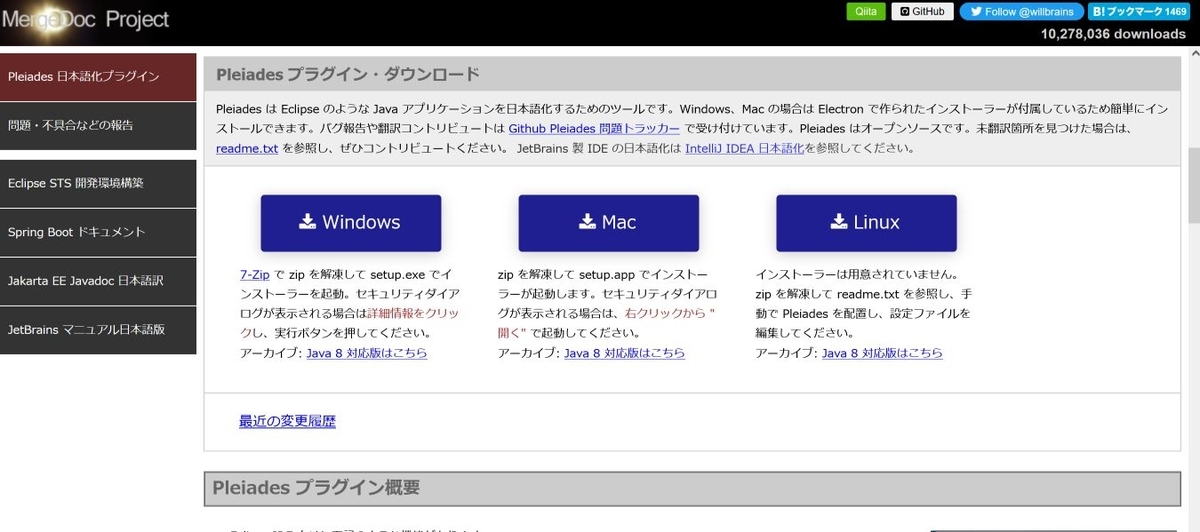Image resolution: width=1200 pixels, height=532 pixels.
Task: Open the readme.txt link
Action: click(x=247, y=148)
